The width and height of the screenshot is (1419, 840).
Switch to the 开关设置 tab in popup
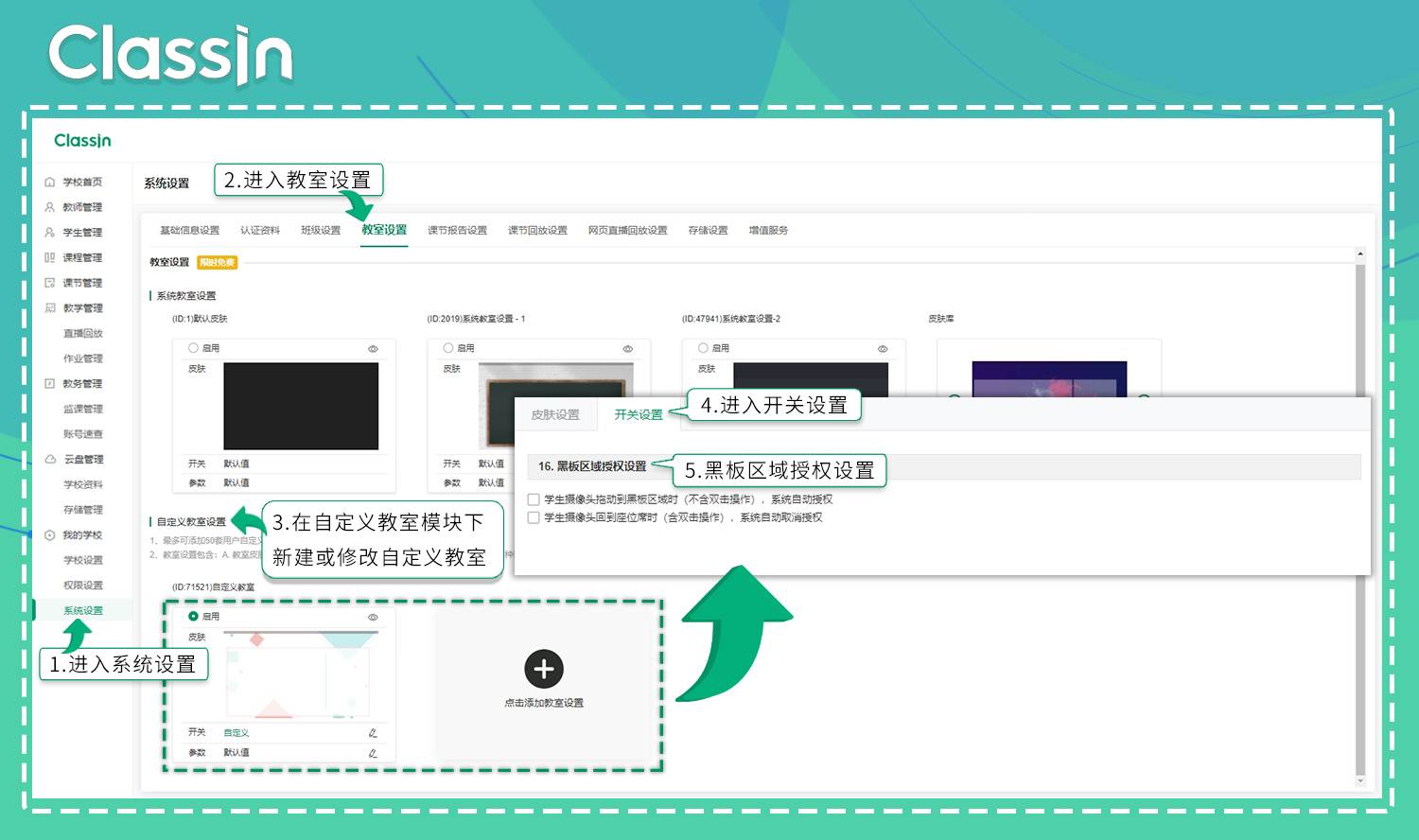(639, 414)
